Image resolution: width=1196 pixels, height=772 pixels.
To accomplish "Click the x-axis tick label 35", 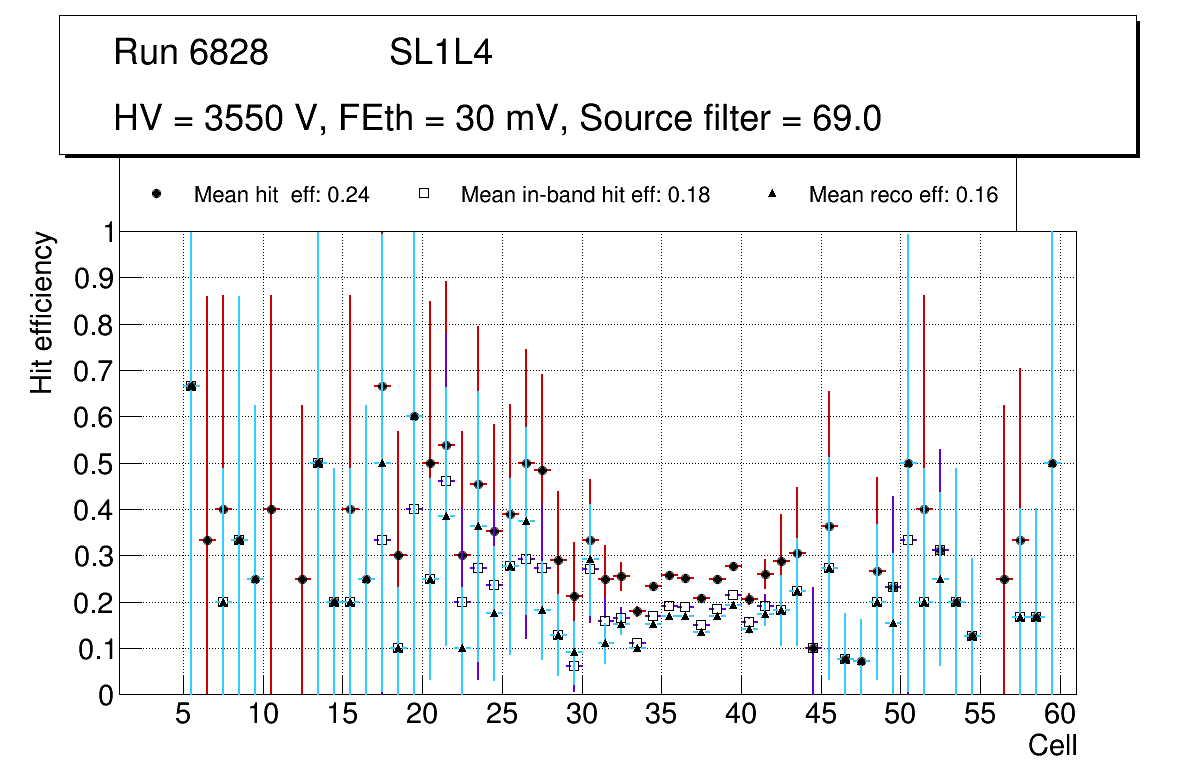I will click(x=660, y=716).
